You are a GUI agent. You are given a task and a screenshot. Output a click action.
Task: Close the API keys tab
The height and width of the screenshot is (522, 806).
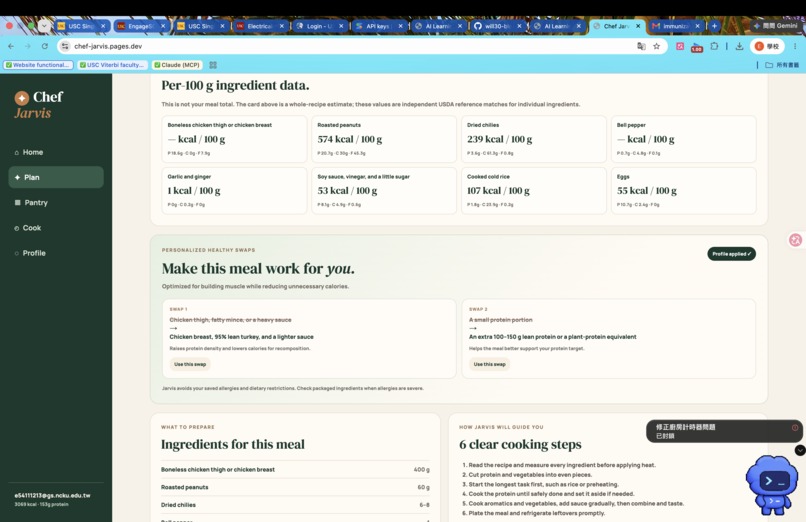(400, 26)
